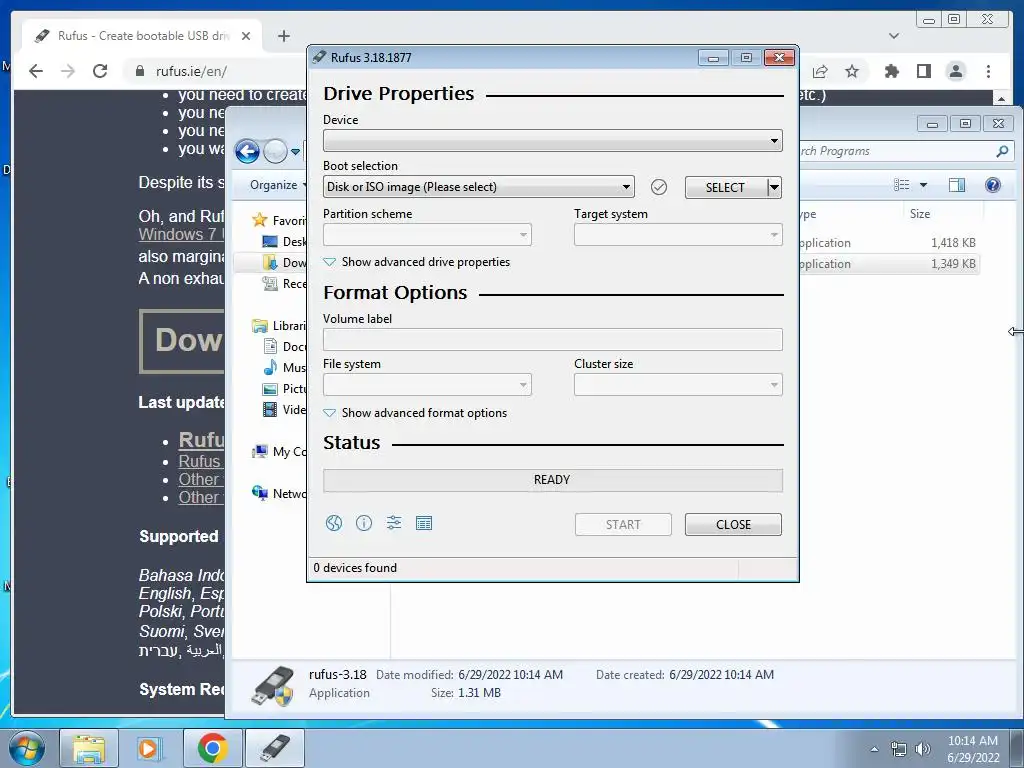
Task: Open Chrome profile avatar icon
Action: click(x=955, y=71)
